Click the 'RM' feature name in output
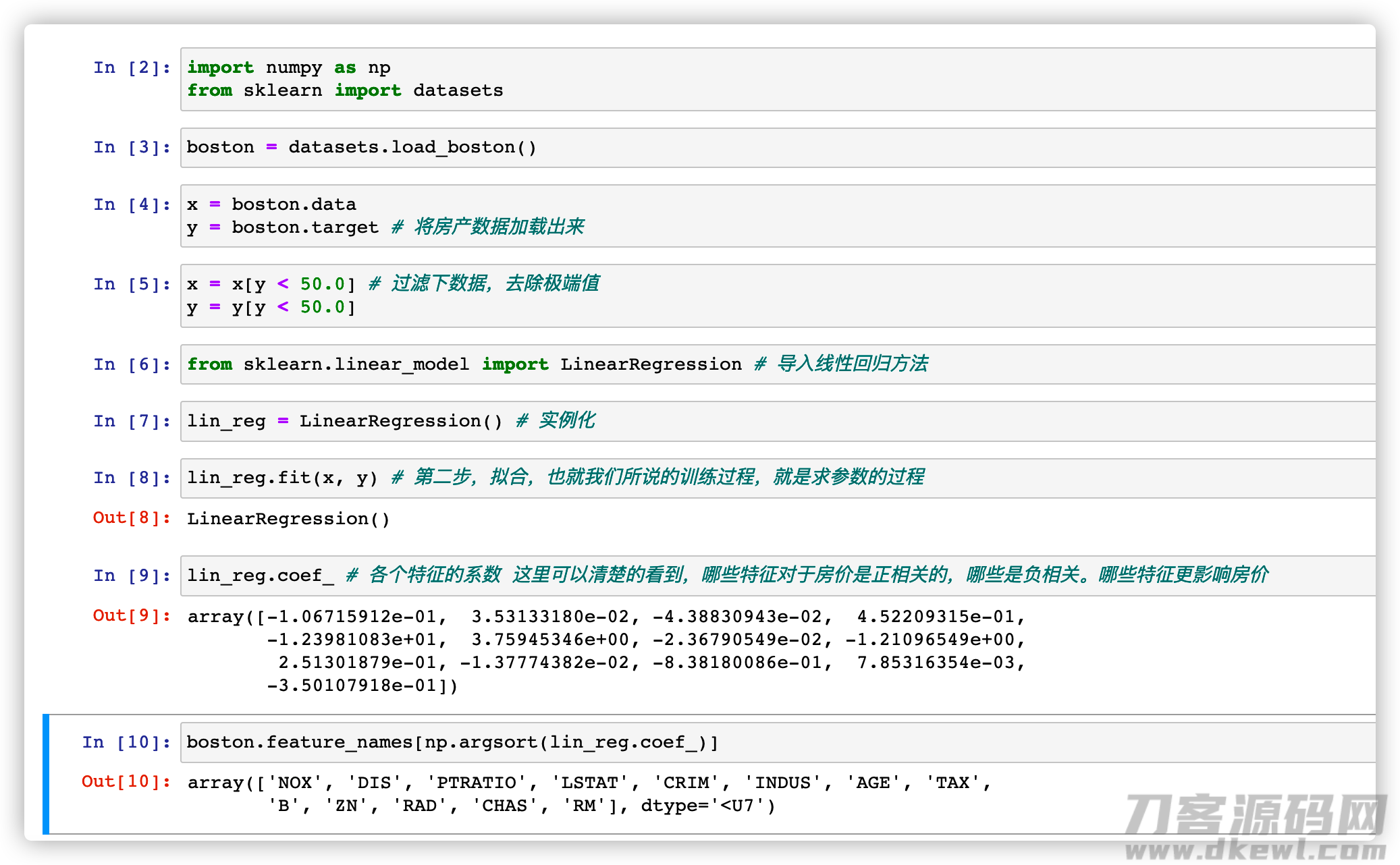Image resolution: width=1400 pixels, height=865 pixels. (585, 806)
